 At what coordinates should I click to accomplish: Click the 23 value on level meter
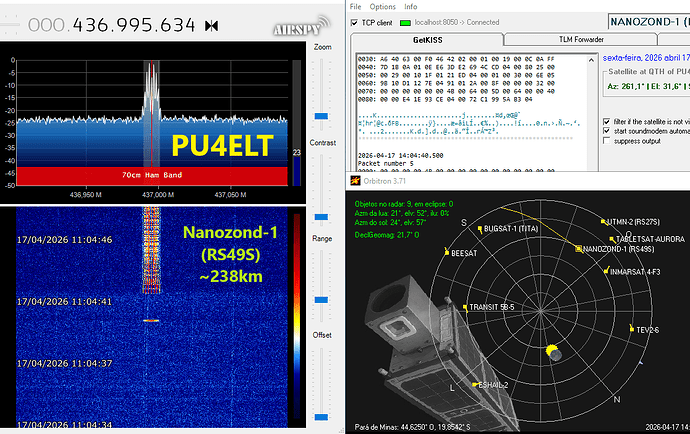click(x=297, y=152)
